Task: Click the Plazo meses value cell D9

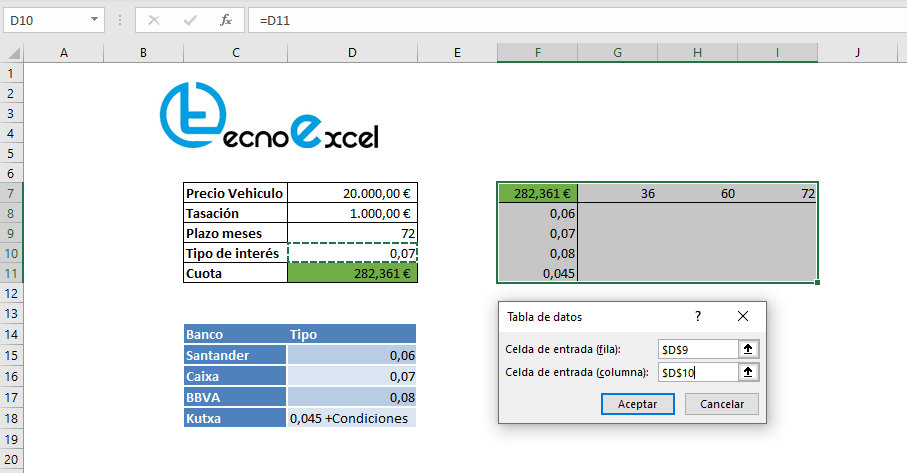Action: pos(352,234)
